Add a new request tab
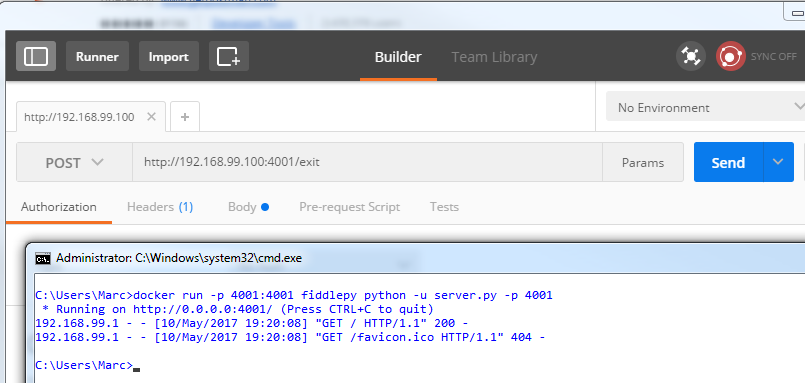 click(x=185, y=117)
